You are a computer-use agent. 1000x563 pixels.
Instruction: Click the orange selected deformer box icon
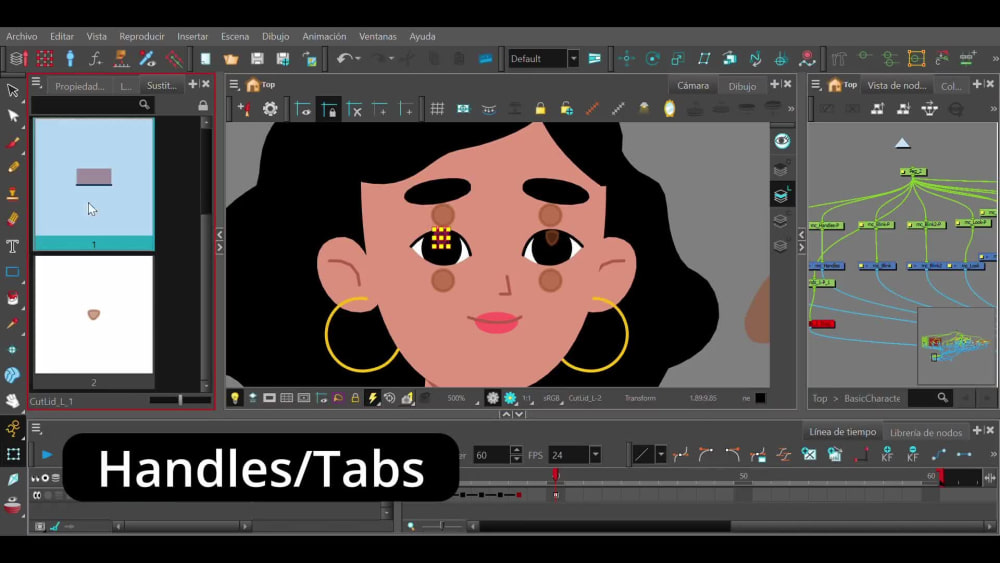pos(916,59)
